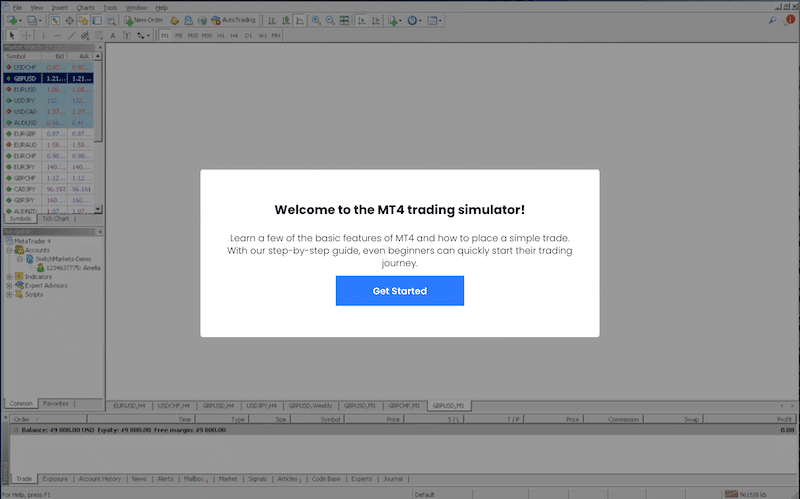Viewport: 800px width, 499px height.
Task: Select the Horizontal Line drawing tool
Action: 58,35
